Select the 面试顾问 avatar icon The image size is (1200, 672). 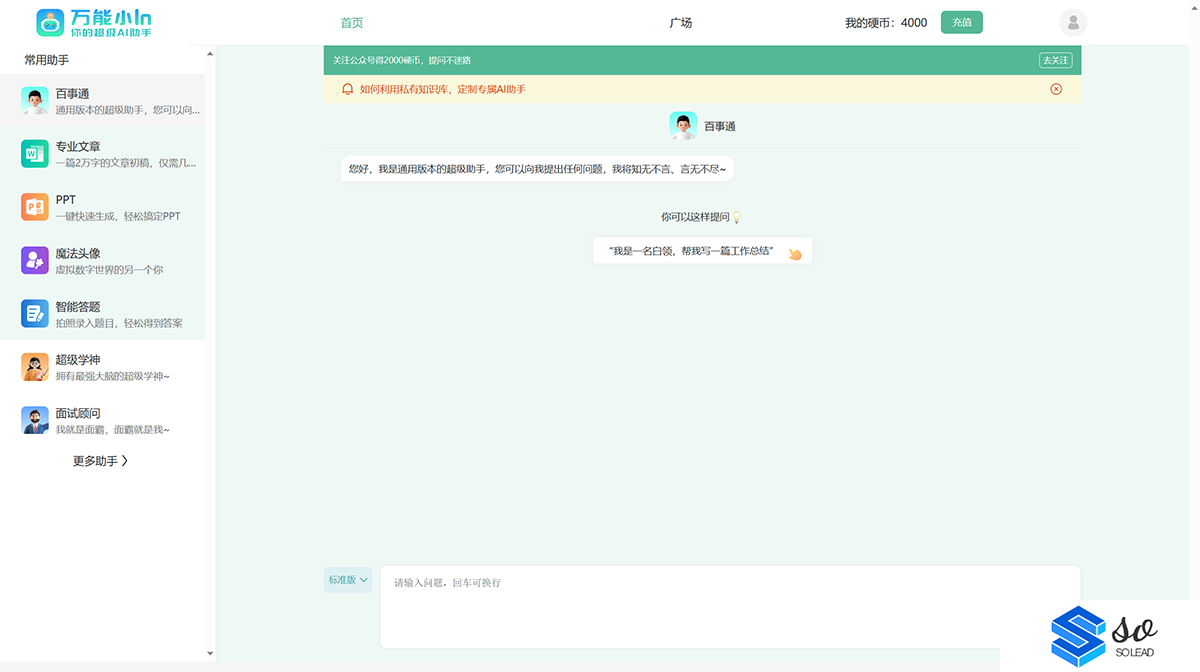[35, 420]
